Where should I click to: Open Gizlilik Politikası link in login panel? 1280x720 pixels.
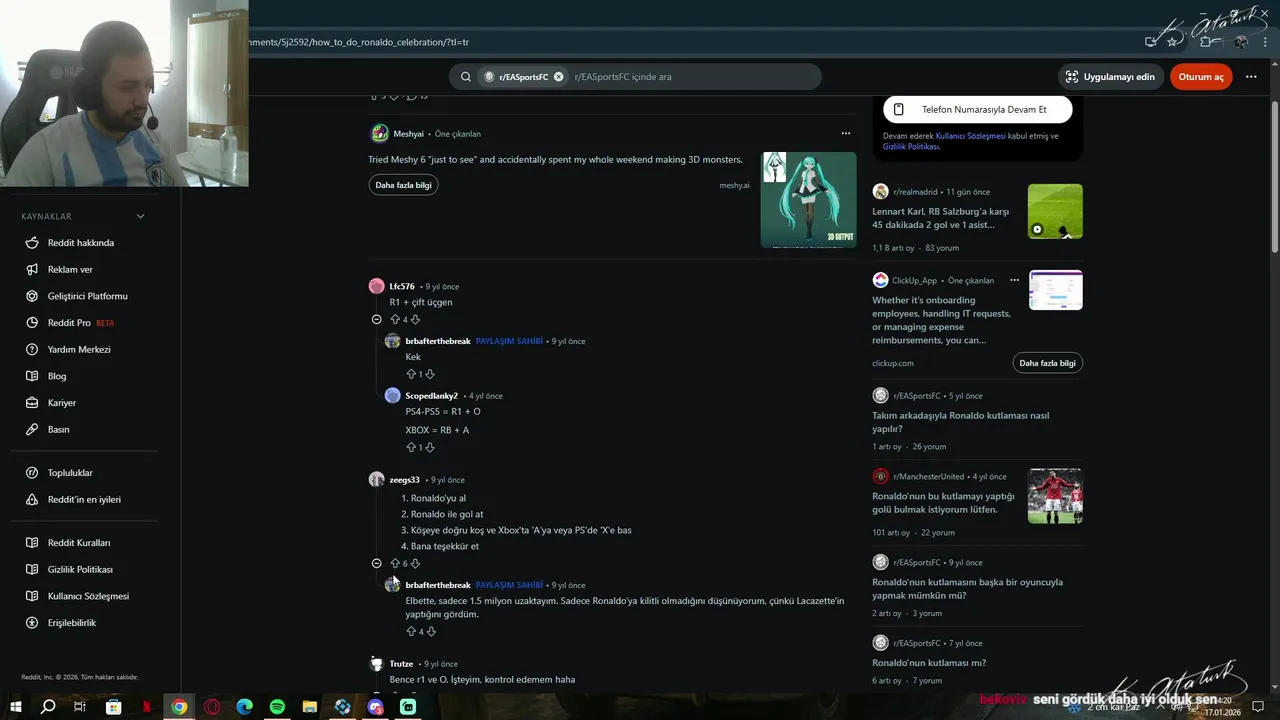tap(910, 146)
